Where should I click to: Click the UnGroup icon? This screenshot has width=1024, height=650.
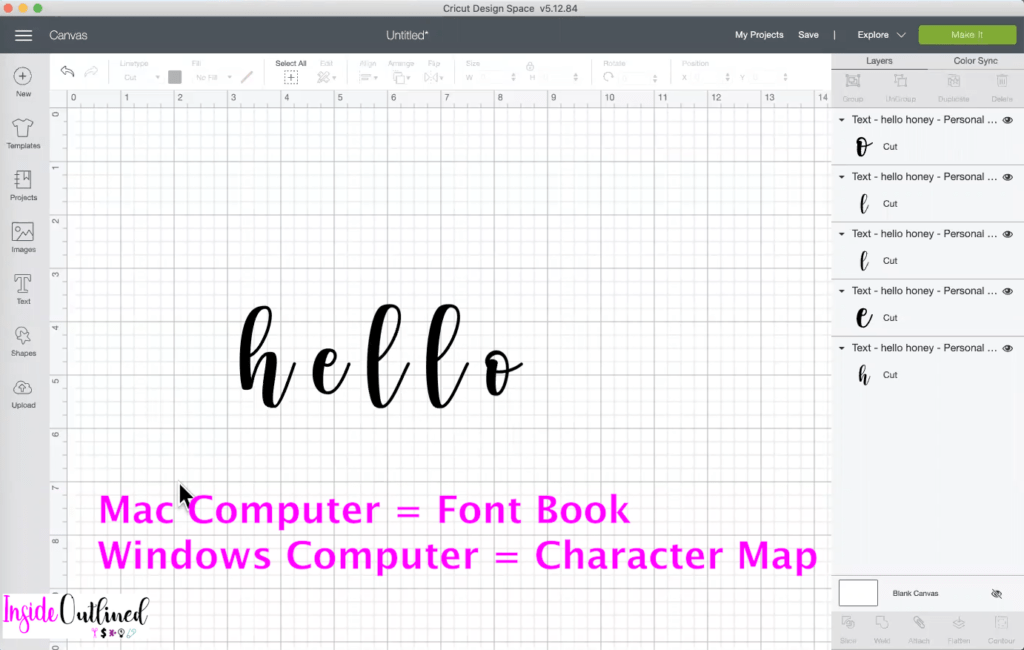tap(901, 81)
